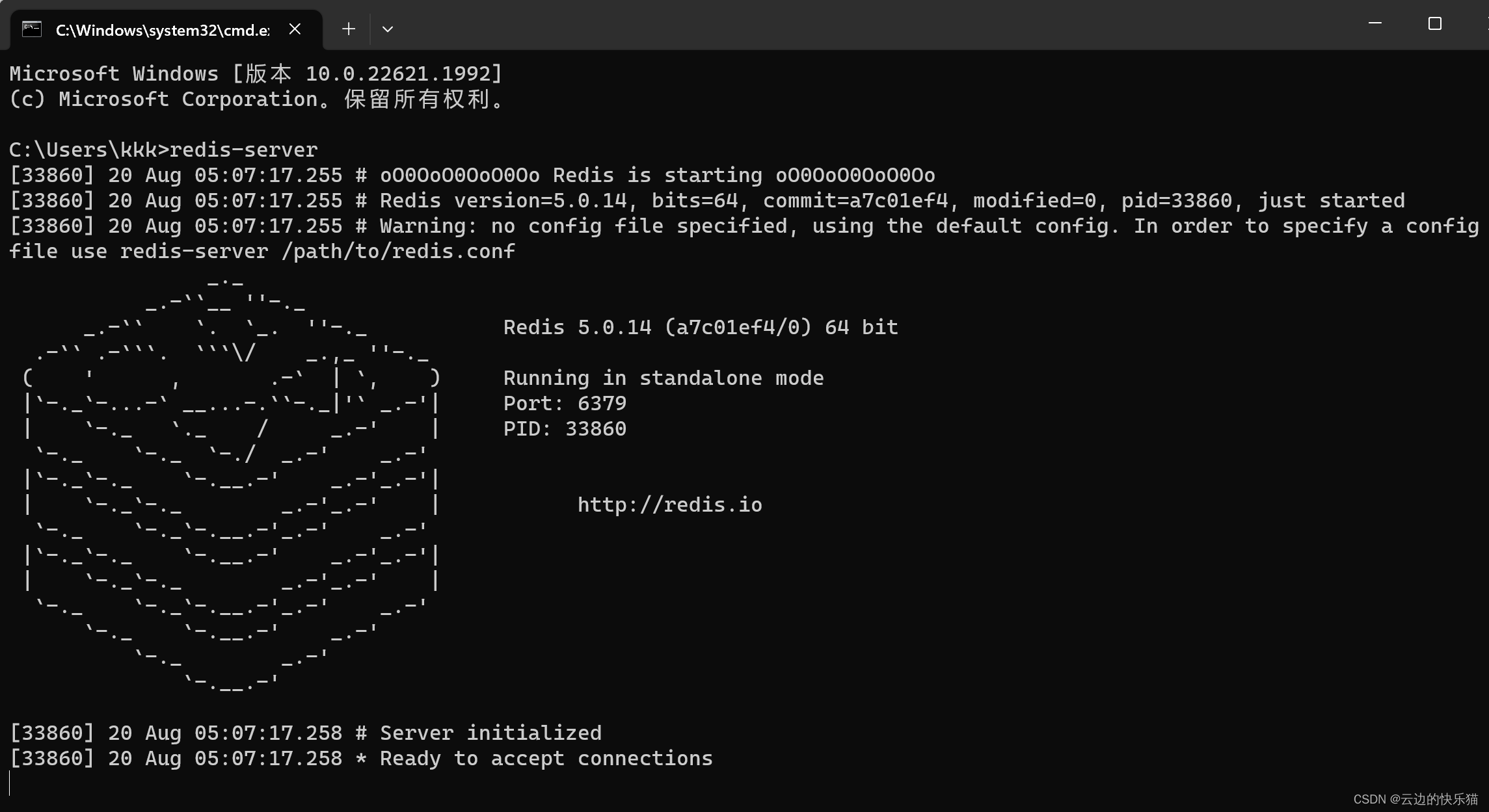Open the new tab options chevron
Viewport: 1489px width, 812px height.
387,29
